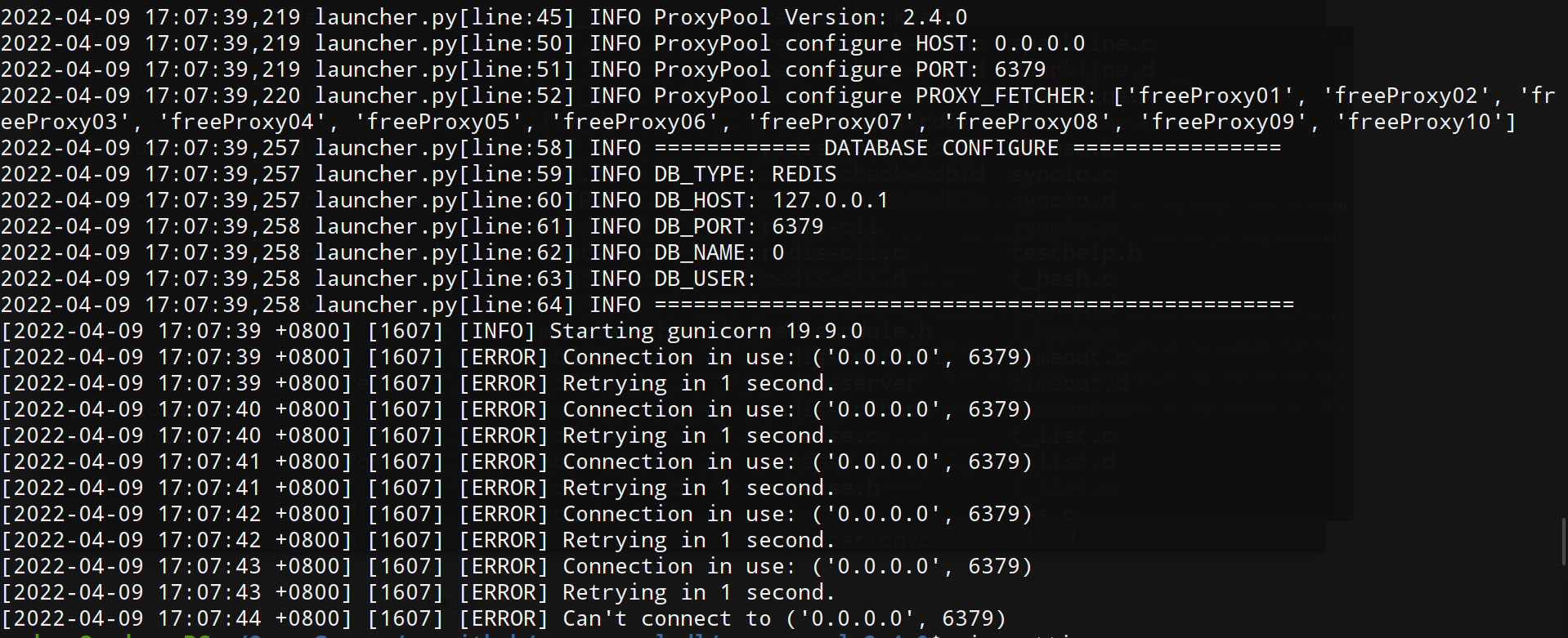The height and width of the screenshot is (638, 1568).
Task: Select the DB_NAME: 0 line
Action: [x=392, y=252]
